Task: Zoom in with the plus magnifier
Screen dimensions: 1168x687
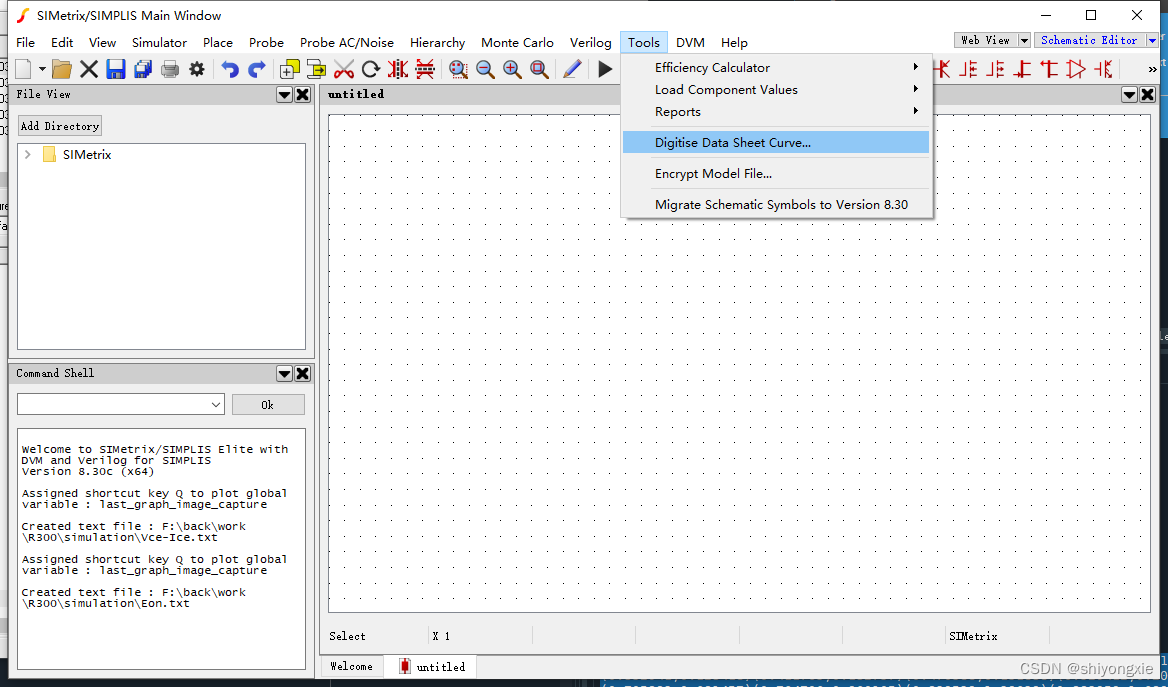Action: click(x=512, y=69)
